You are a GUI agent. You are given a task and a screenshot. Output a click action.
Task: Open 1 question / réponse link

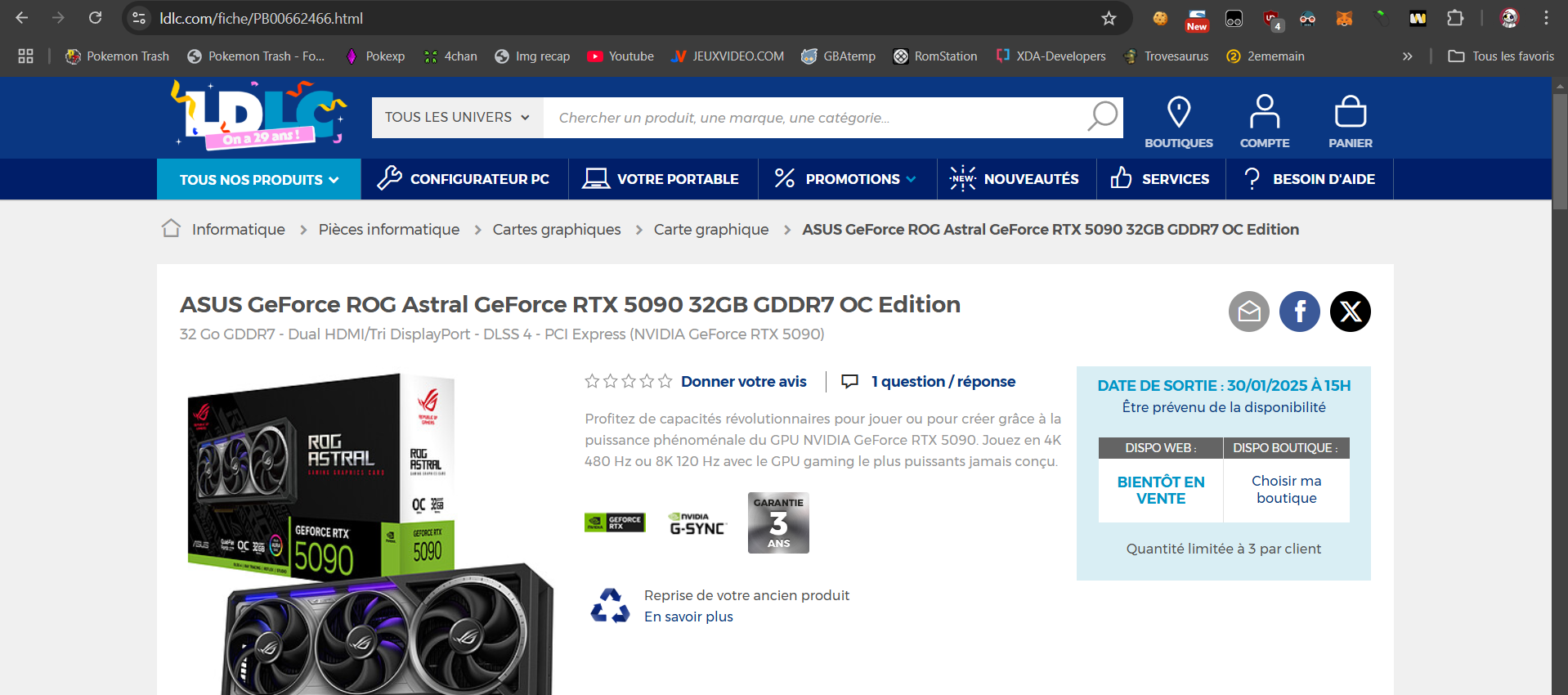[x=943, y=381]
